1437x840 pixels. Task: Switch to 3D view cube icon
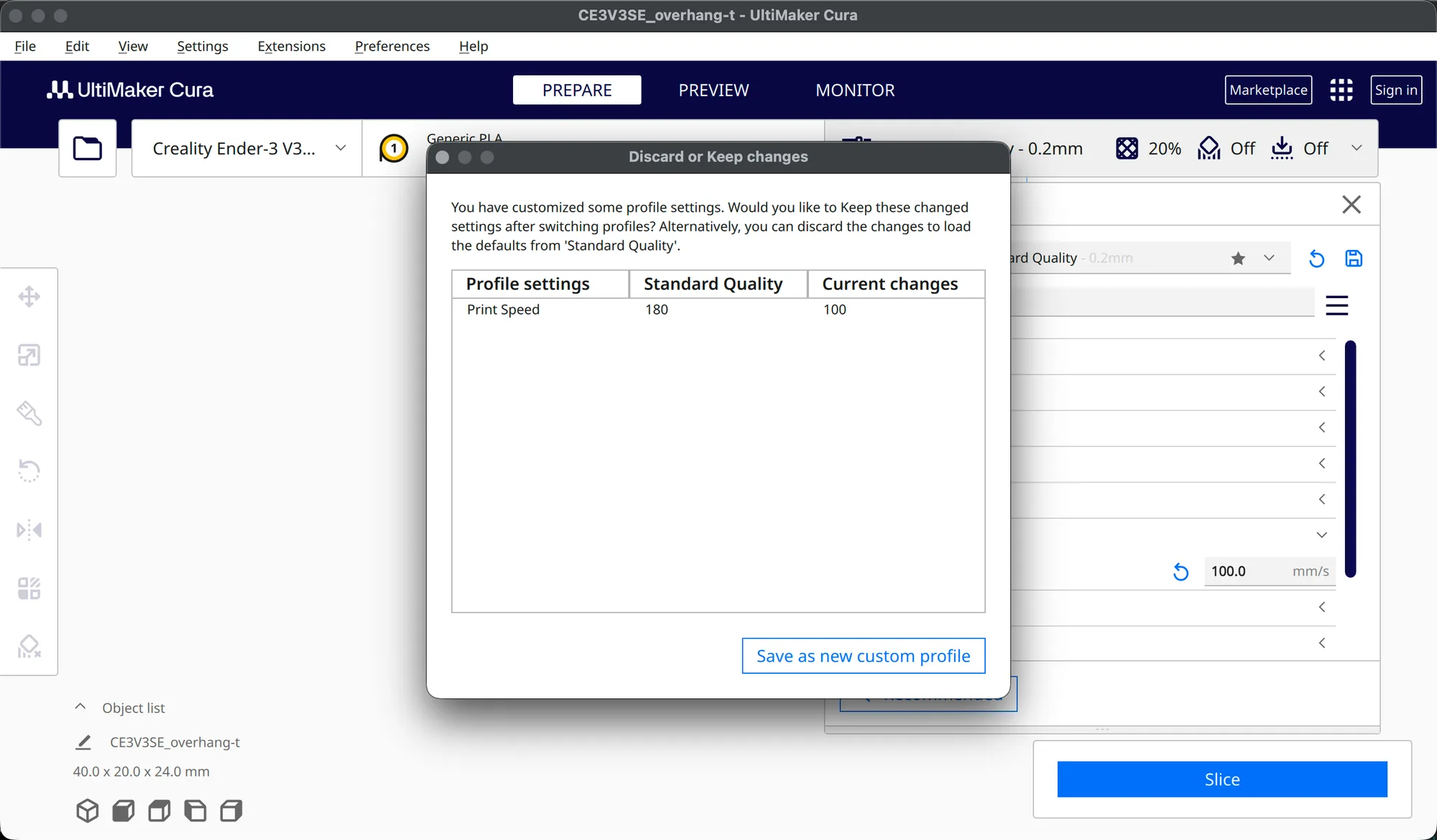coord(87,811)
